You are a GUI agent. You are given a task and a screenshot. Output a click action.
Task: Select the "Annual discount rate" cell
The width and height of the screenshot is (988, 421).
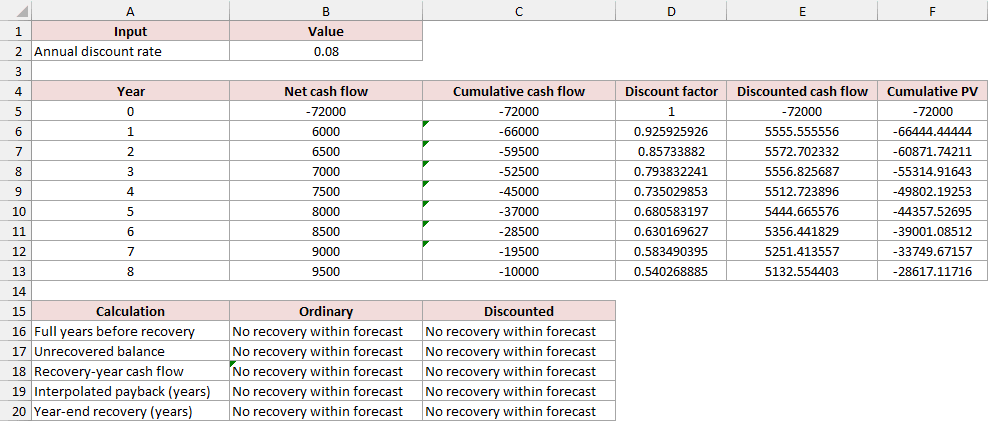(130, 51)
